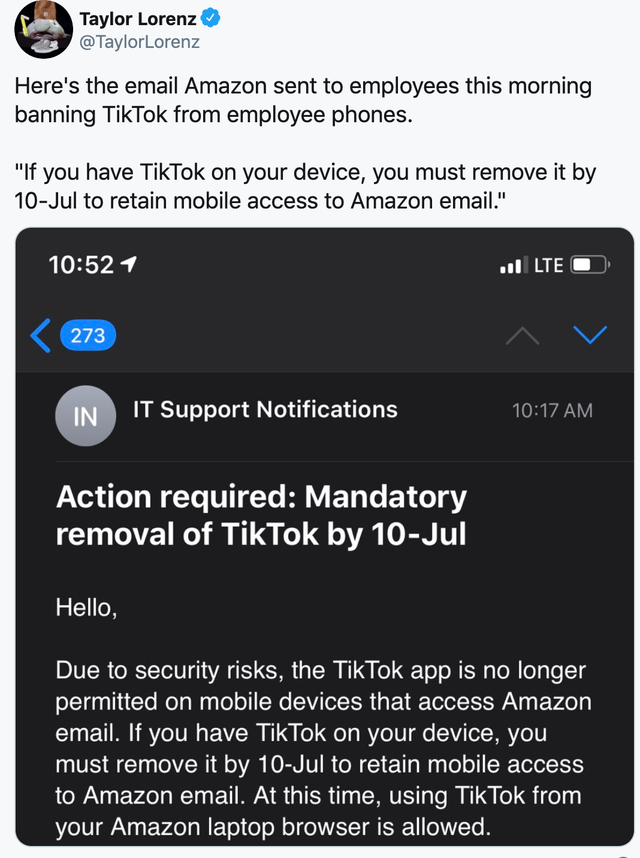The width and height of the screenshot is (640, 858).
Task: Select the IT Support Notifications sender name
Action: (x=265, y=409)
